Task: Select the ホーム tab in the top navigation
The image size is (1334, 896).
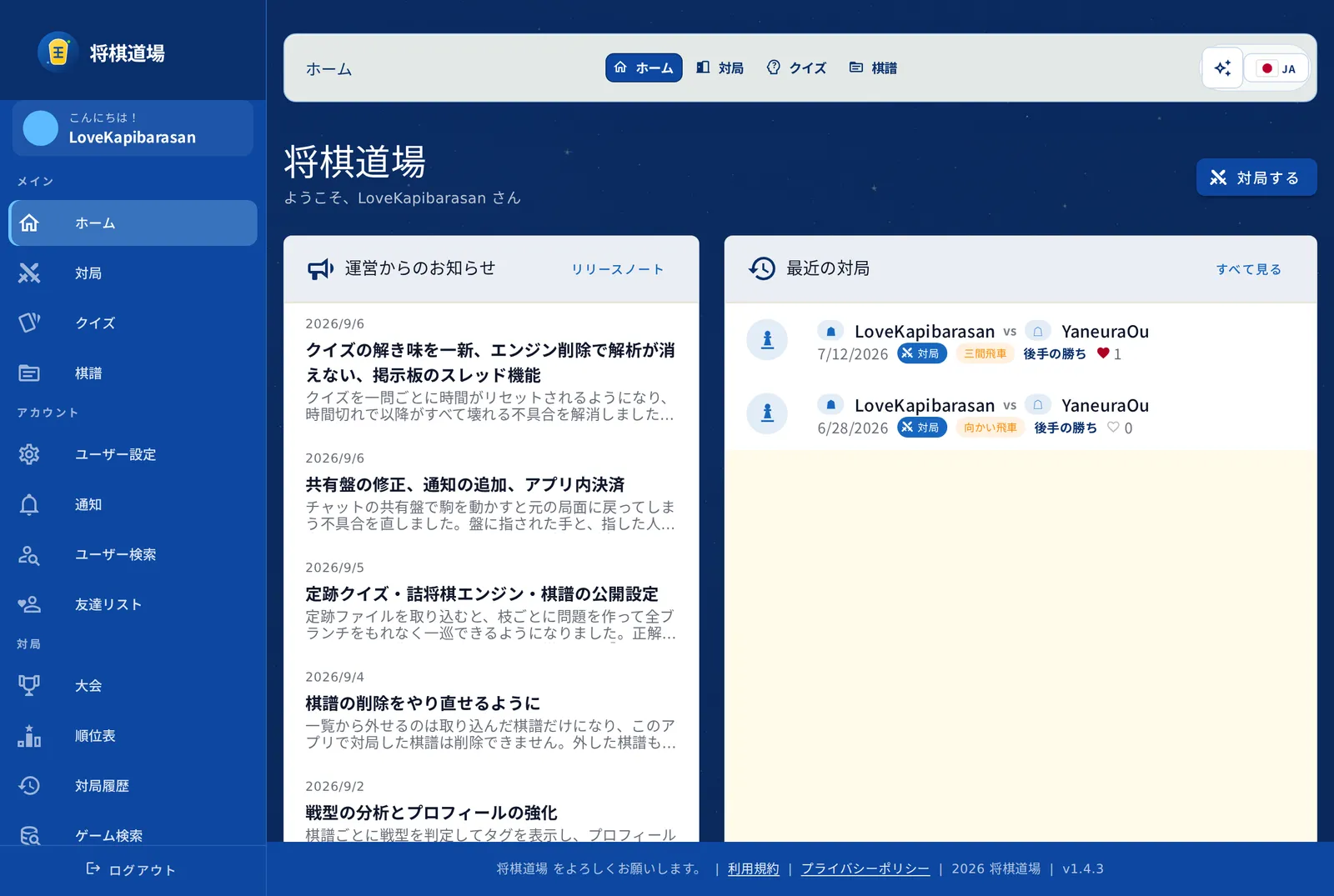Action: point(644,68)
